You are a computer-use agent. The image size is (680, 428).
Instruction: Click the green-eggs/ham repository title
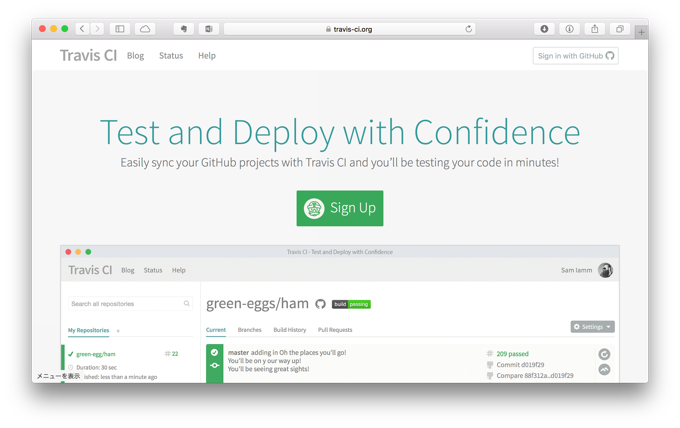258,304
